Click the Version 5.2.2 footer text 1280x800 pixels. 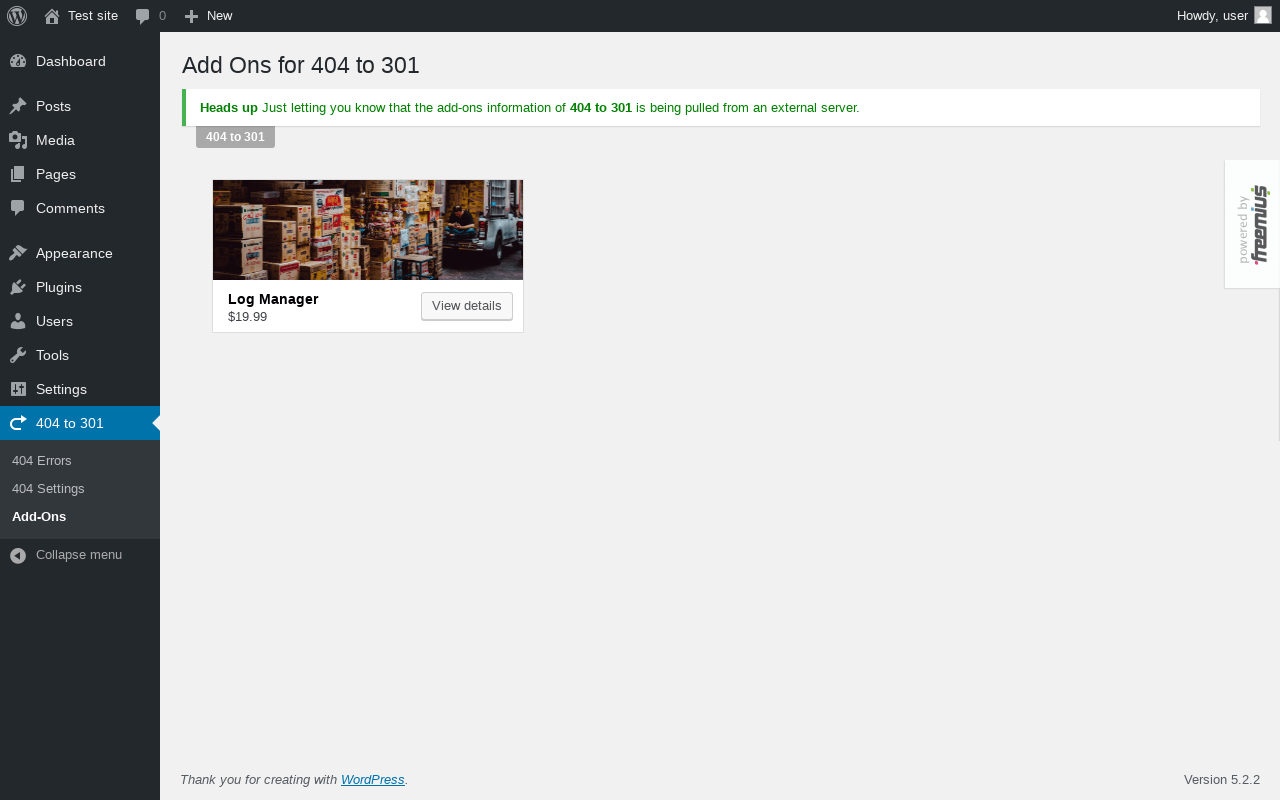[1222, 780]
